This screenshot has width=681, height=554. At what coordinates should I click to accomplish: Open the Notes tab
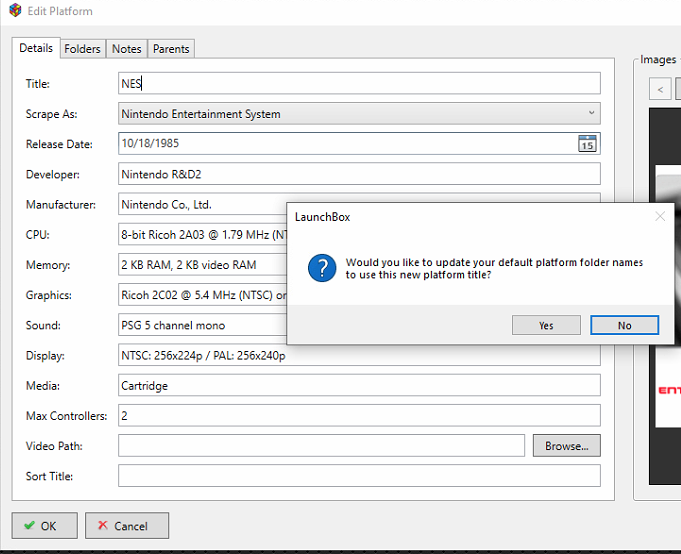pos(127,49)
